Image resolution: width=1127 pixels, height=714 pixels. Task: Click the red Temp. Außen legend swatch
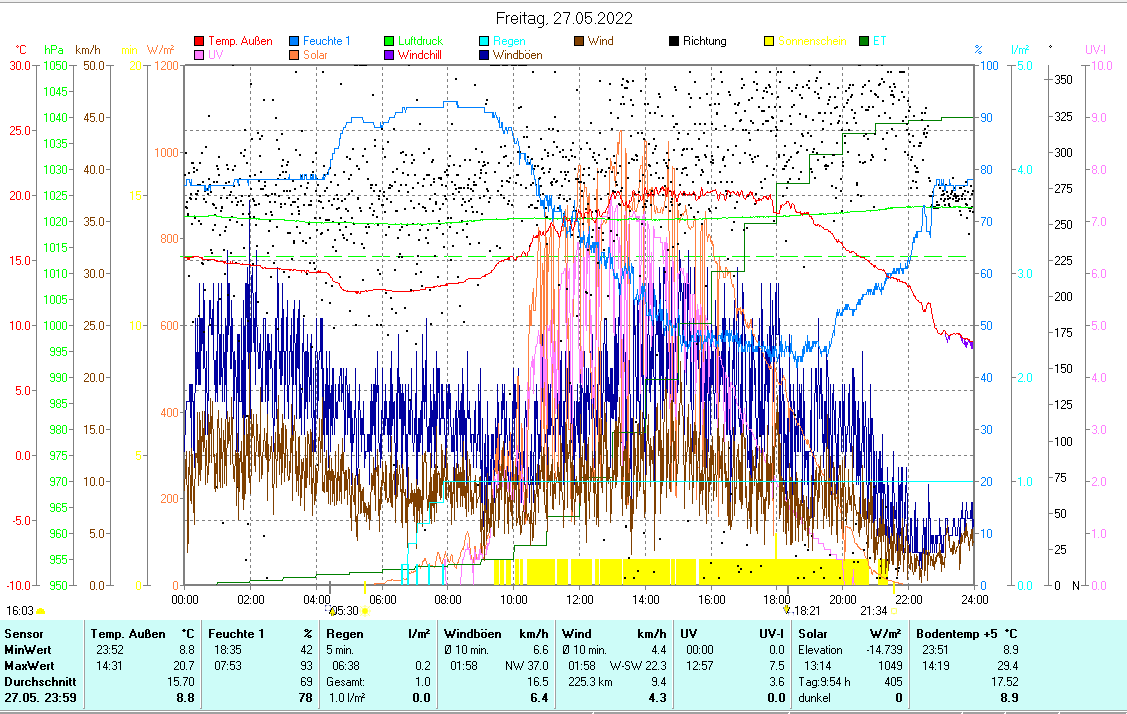(199, 41)
